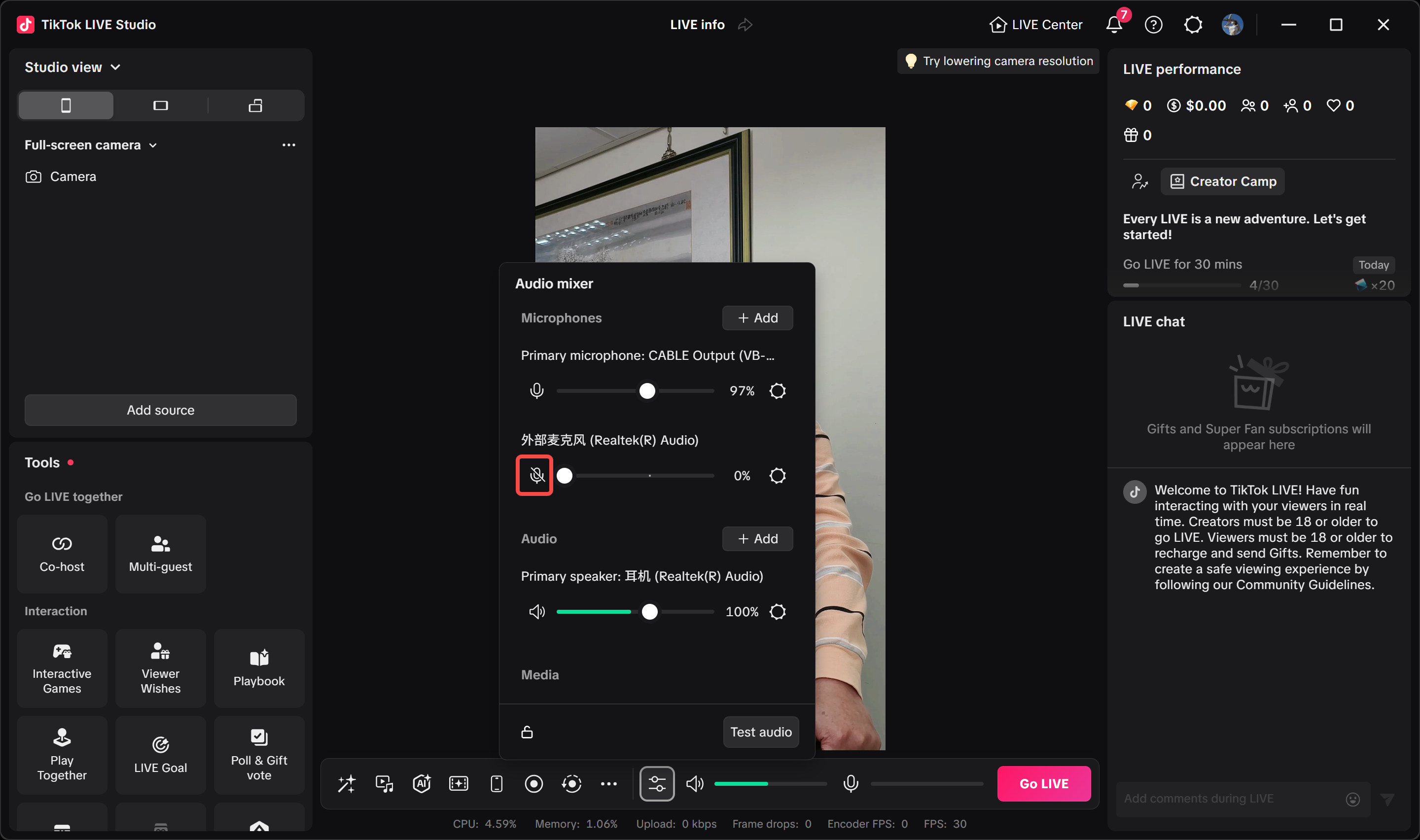Click the magic wand effects icon
Image resolution: width=1420 pixels, height=840 pixels.
(346, 783)
